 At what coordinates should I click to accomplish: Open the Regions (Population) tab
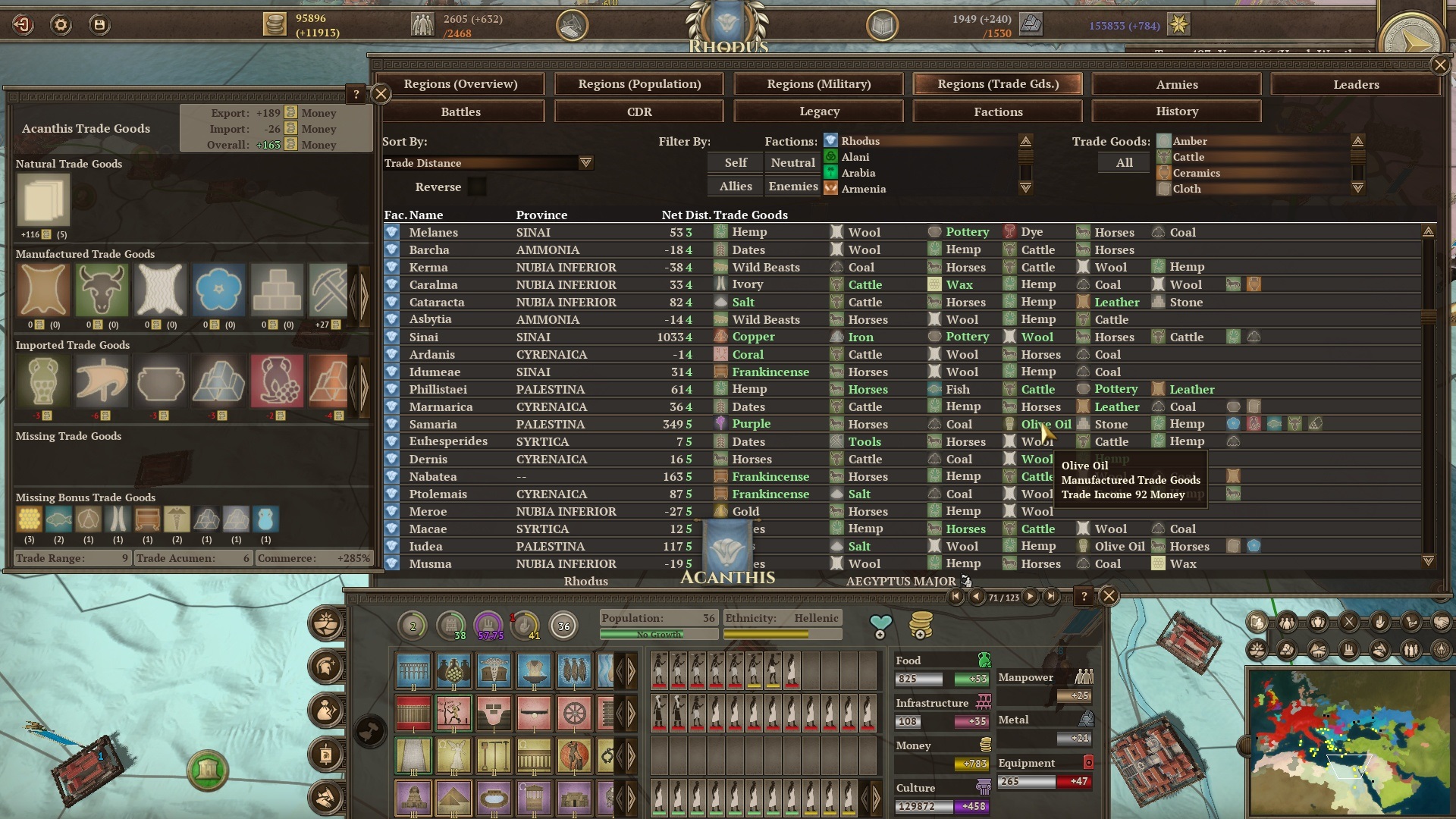(639, 84)
